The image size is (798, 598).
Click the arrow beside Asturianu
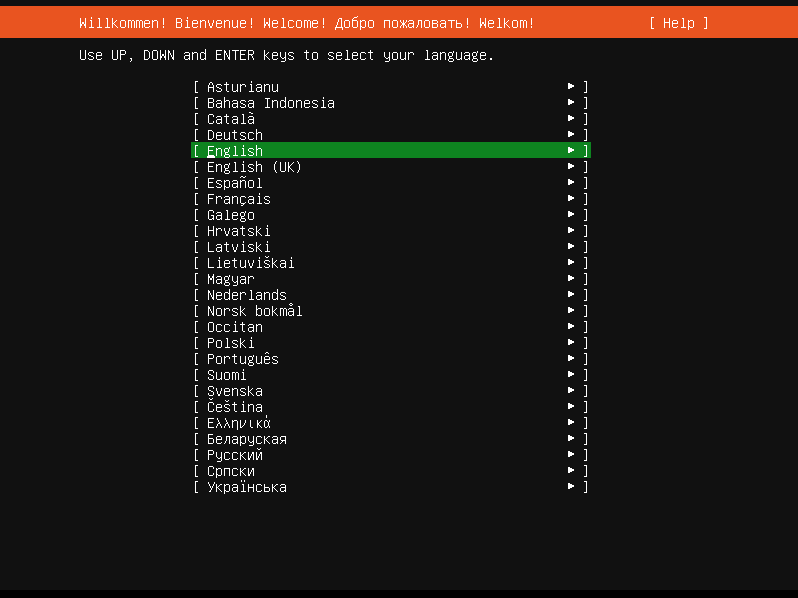pos(571,87)
